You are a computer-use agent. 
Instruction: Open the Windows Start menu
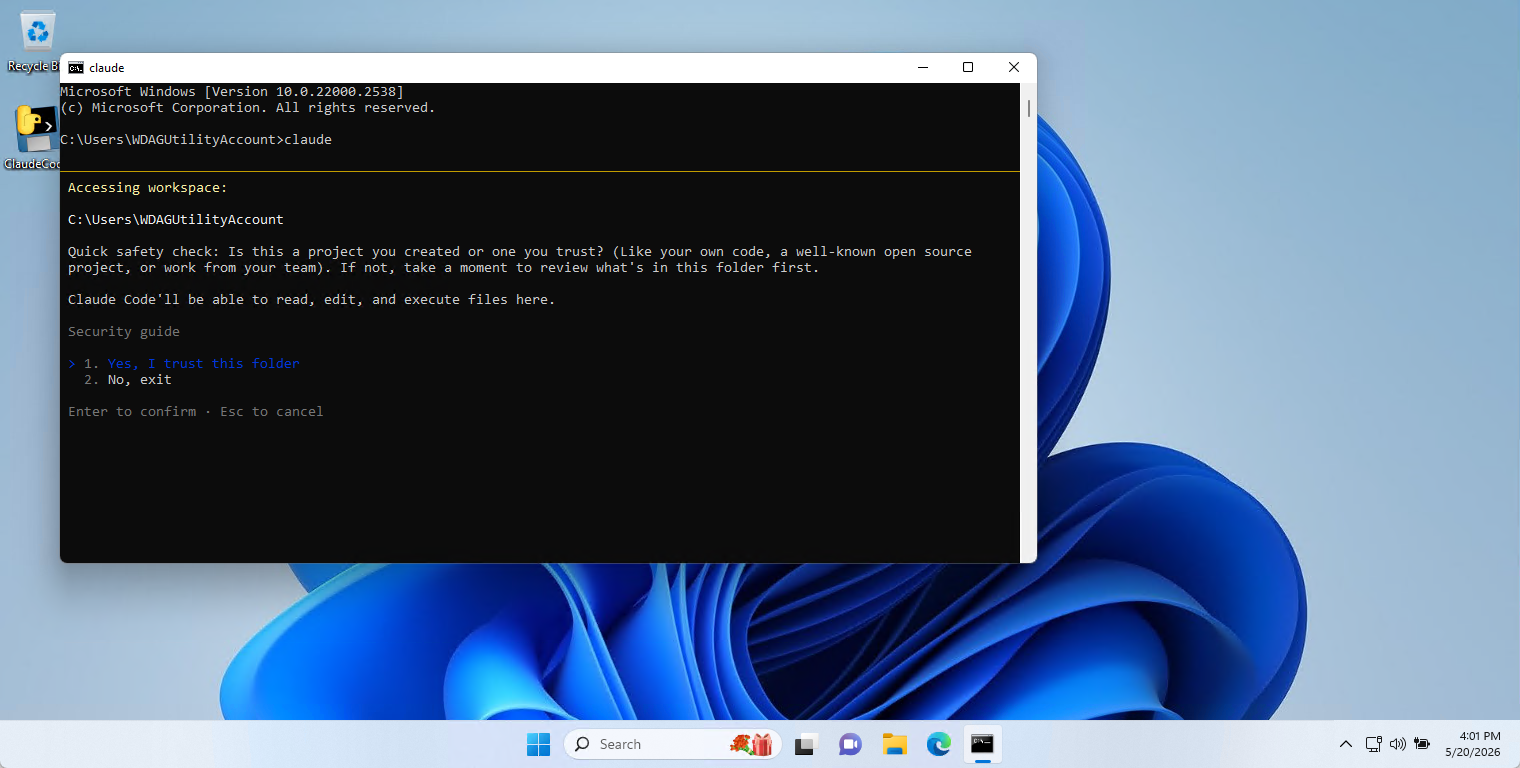(538, 744)
